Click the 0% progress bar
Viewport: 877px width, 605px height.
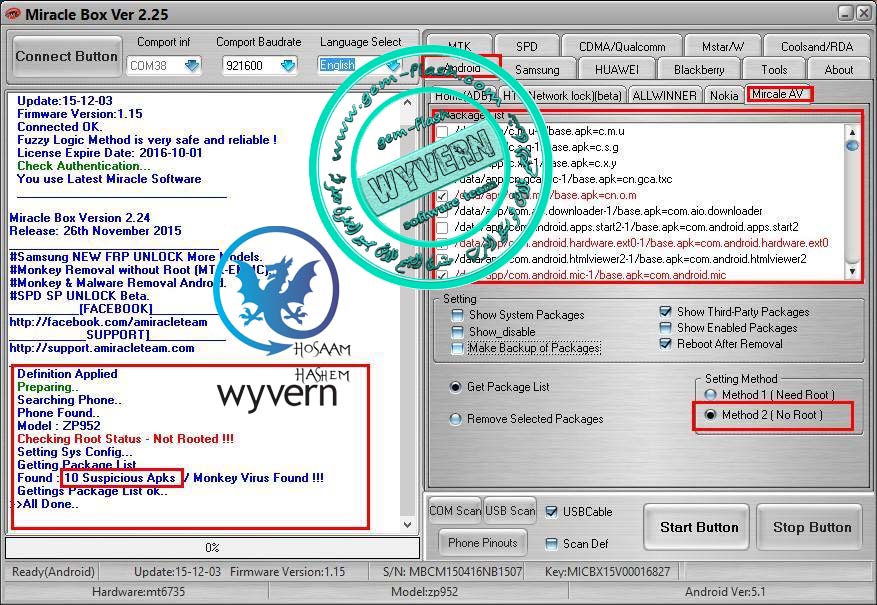tap(213, 547)
